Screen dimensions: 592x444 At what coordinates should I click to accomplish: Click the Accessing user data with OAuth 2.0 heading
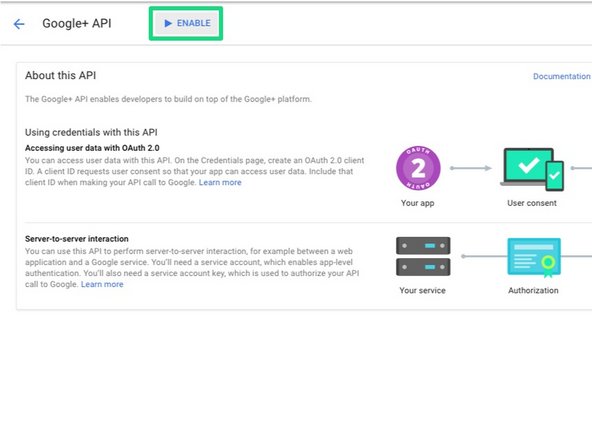(x=92, y=148)
